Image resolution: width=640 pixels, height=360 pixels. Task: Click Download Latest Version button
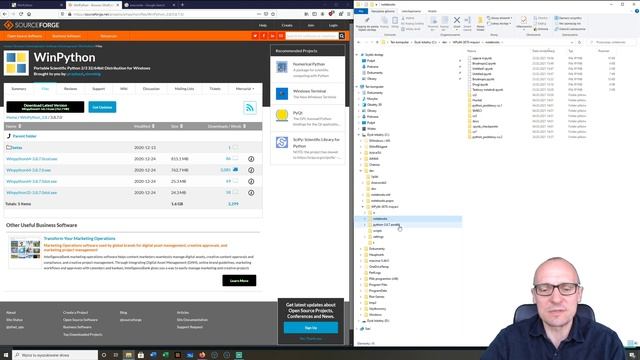pos(45,107)
